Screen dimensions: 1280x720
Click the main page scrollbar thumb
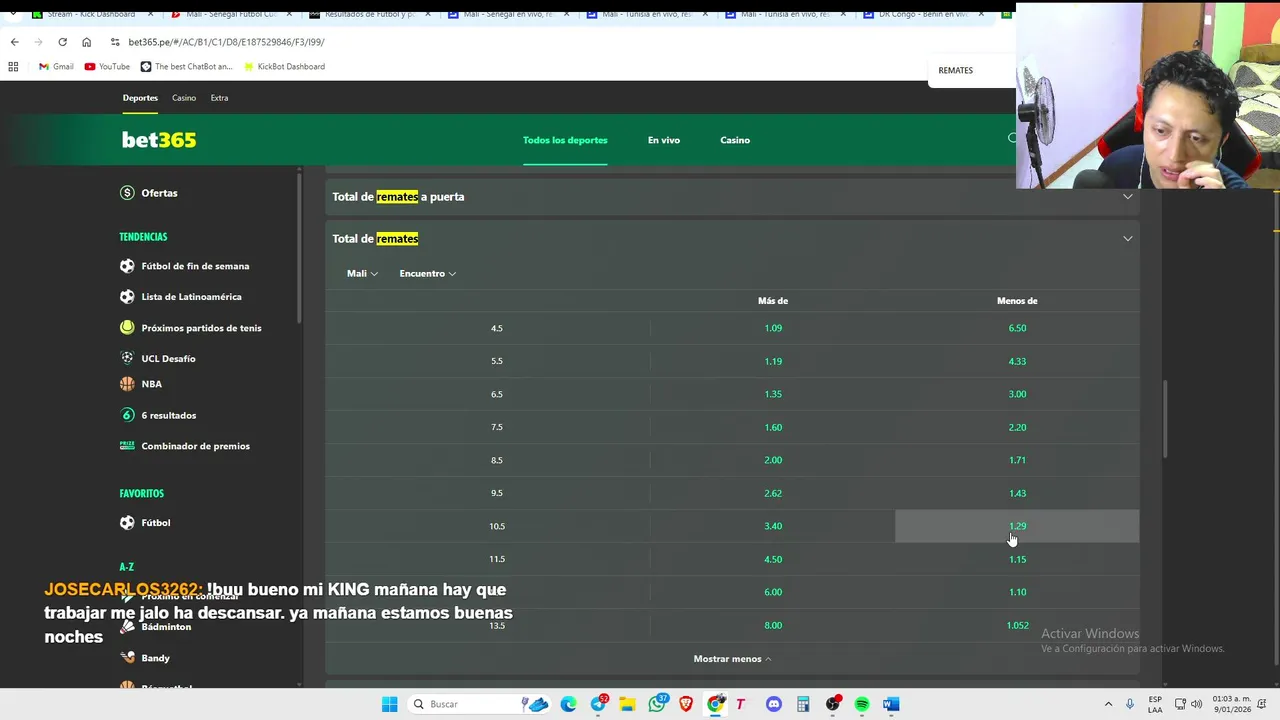1164,420
